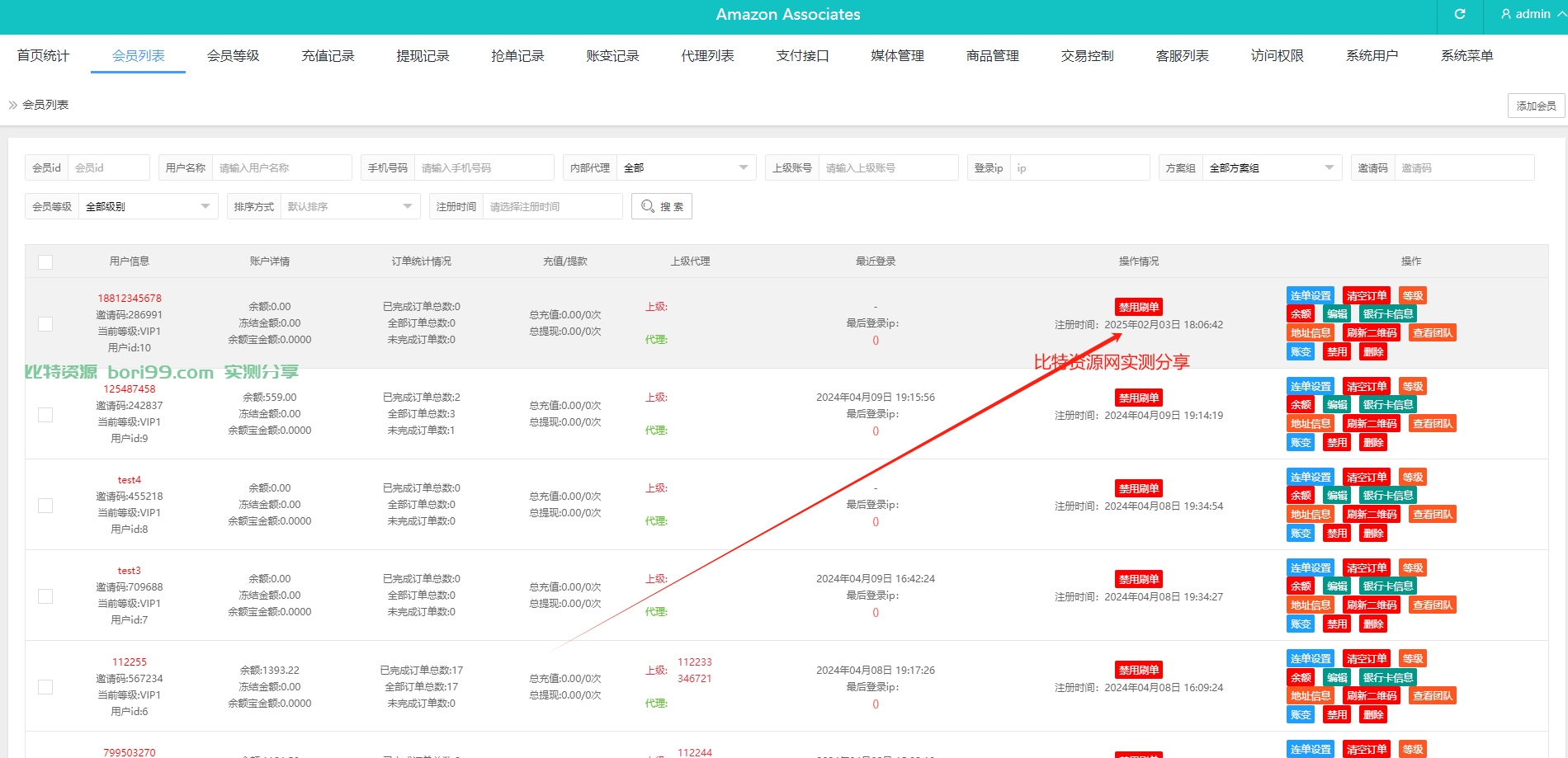
Task: Open the 交易控制 tab
Action: point(1087,55)
